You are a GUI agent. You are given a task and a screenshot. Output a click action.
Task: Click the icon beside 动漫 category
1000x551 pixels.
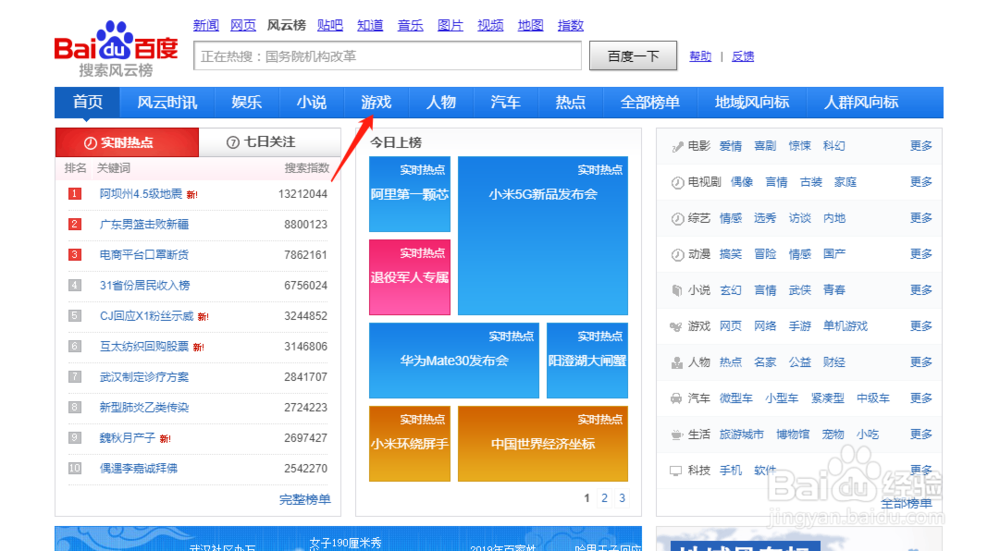pyautogui.click(x=677, y=254)
